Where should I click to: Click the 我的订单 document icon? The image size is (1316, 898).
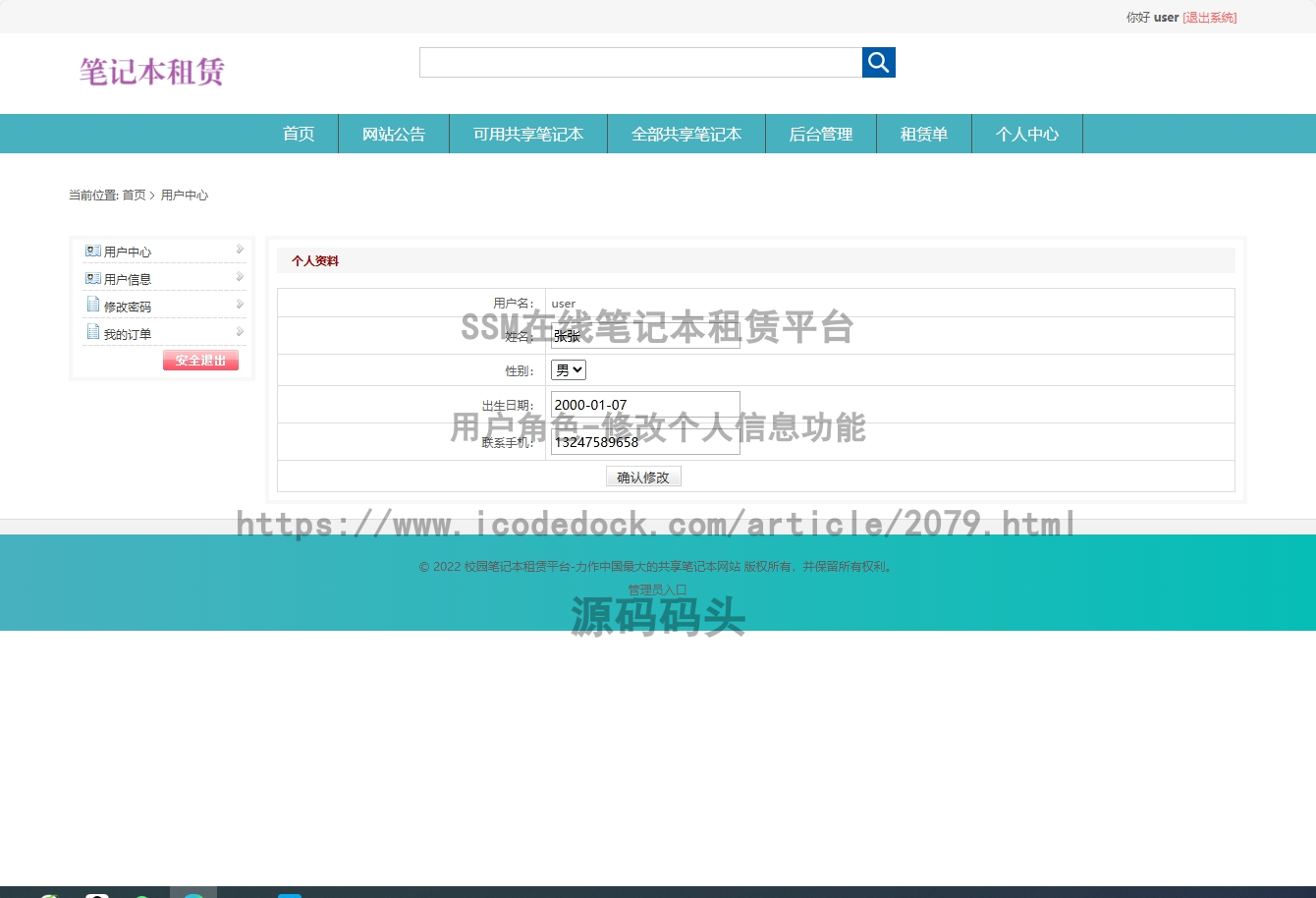[93, 332]
